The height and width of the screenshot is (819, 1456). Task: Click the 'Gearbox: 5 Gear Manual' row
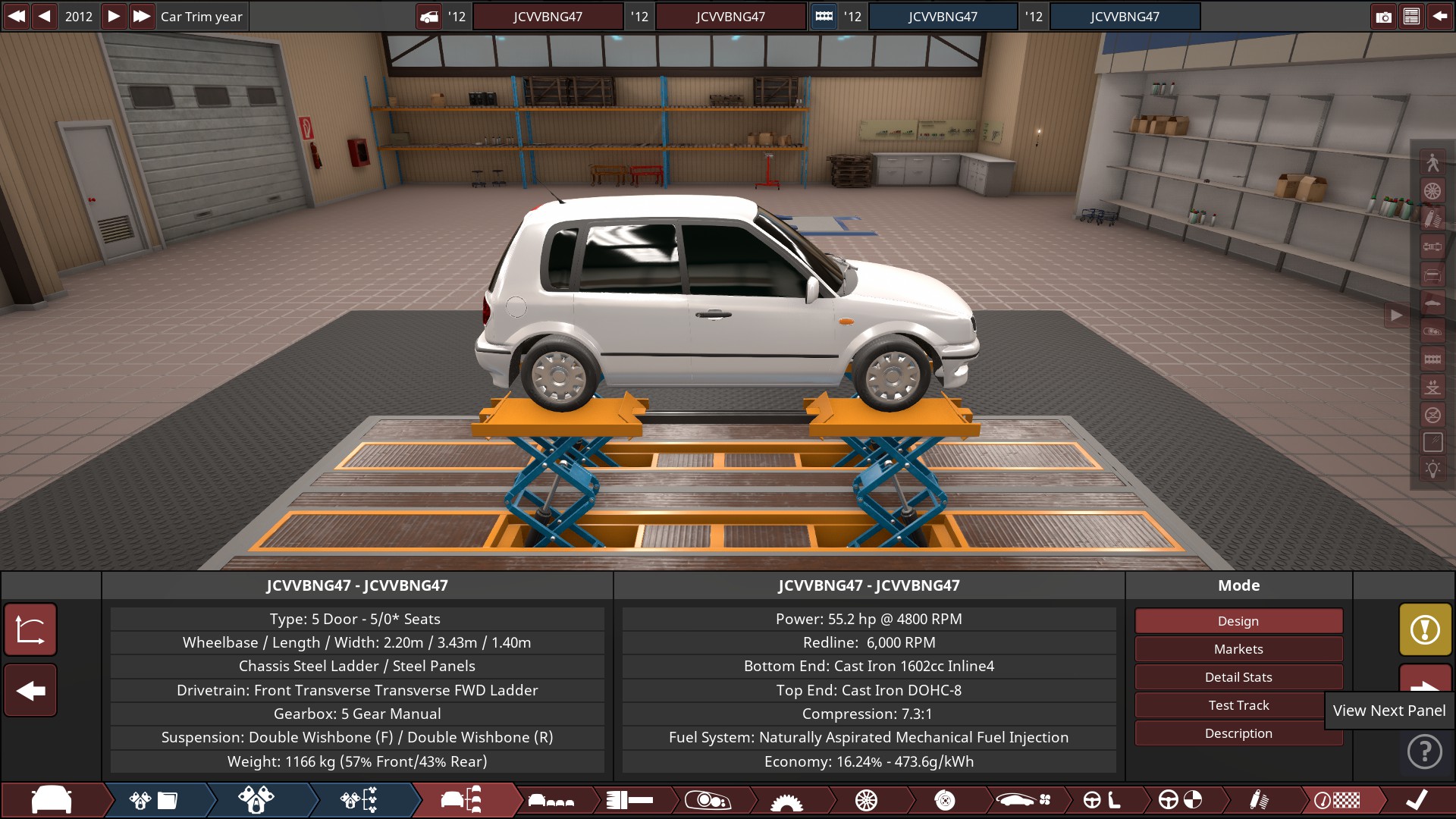coord(357,714)
